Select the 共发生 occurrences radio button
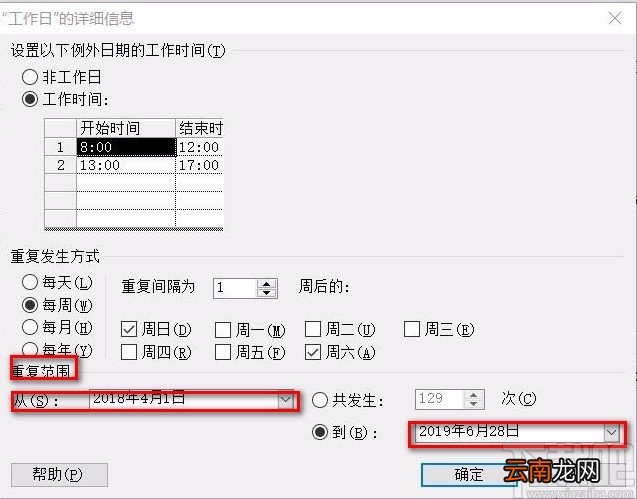 320,400
